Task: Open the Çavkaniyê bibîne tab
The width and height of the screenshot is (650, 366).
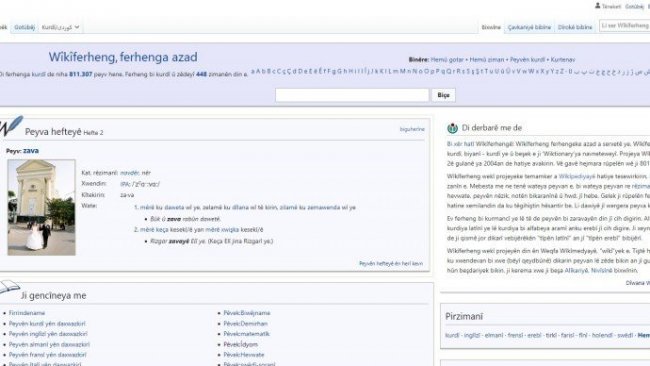Action: [x=529, y=27]
